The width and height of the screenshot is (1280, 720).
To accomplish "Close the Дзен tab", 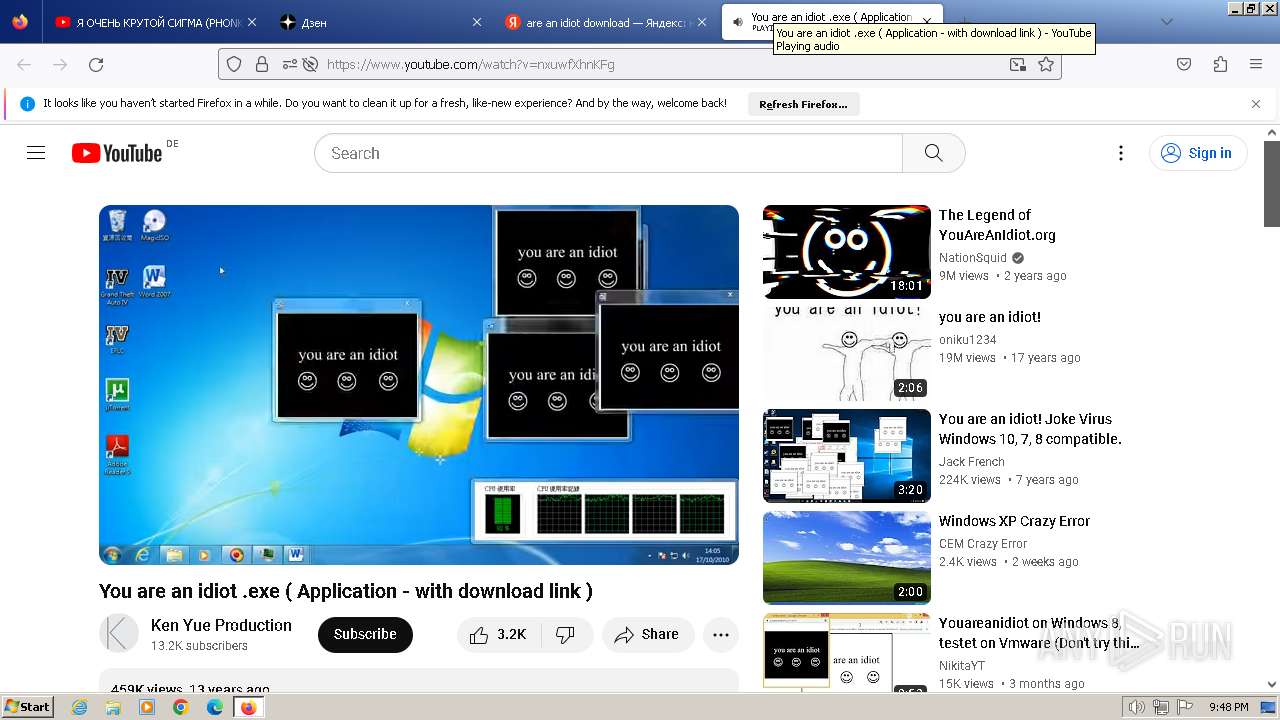I will click(x=476, y=22).
